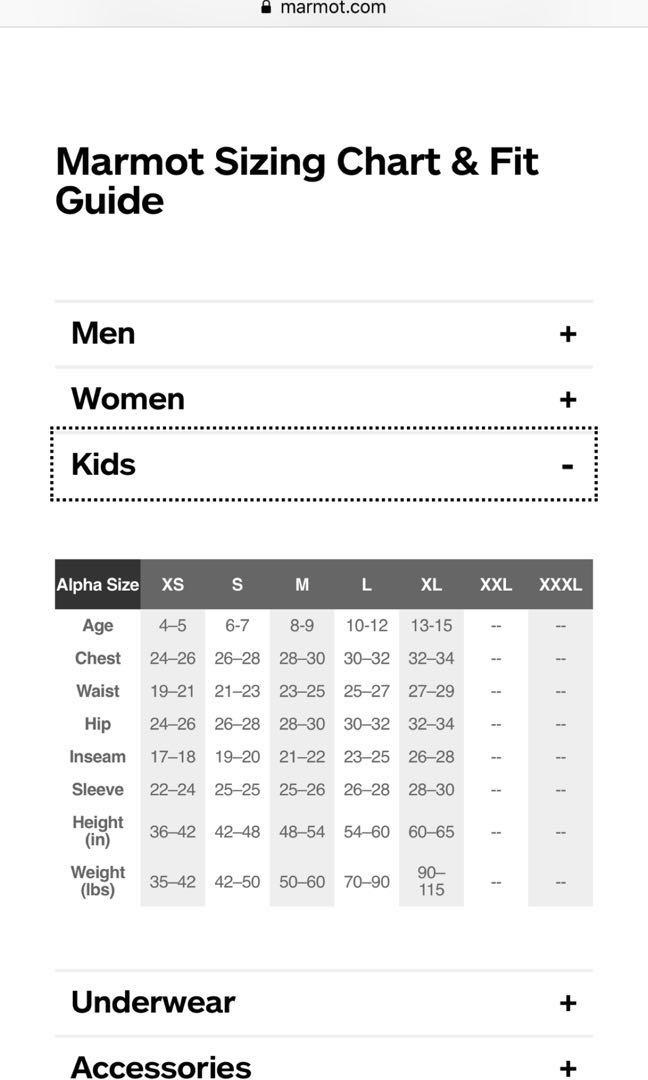Open the Men sizing accordion

(x=324, y=334)
